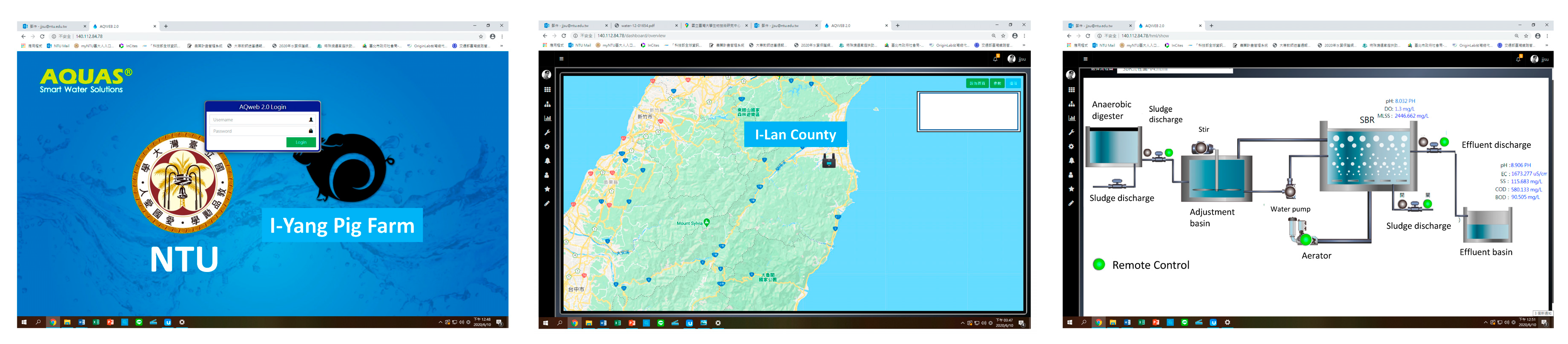Screen dimensions: 1568x344
Task: Open gear settings icon in map dashboard sidebar
Action: pyautogui.click(x=547, y=147)
